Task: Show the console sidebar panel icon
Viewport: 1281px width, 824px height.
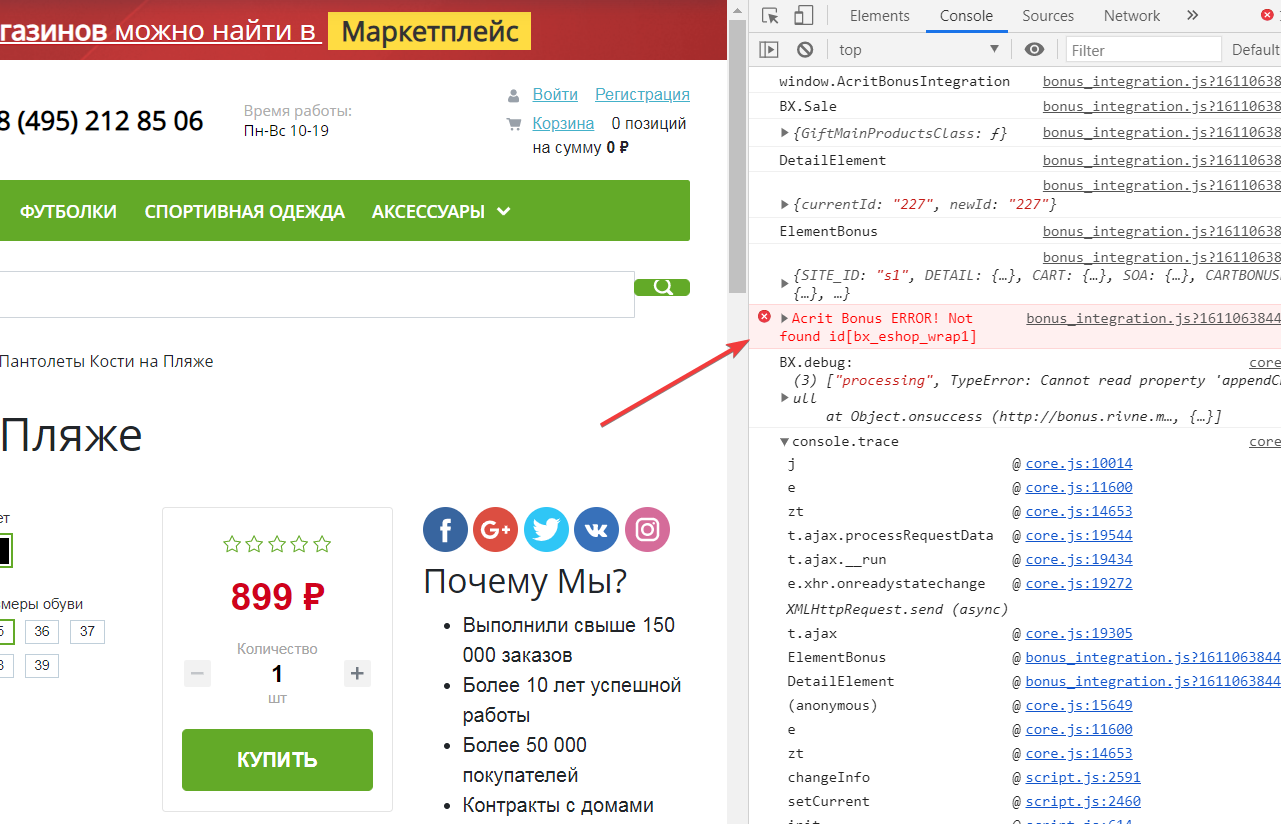Action: coord(768,49)
